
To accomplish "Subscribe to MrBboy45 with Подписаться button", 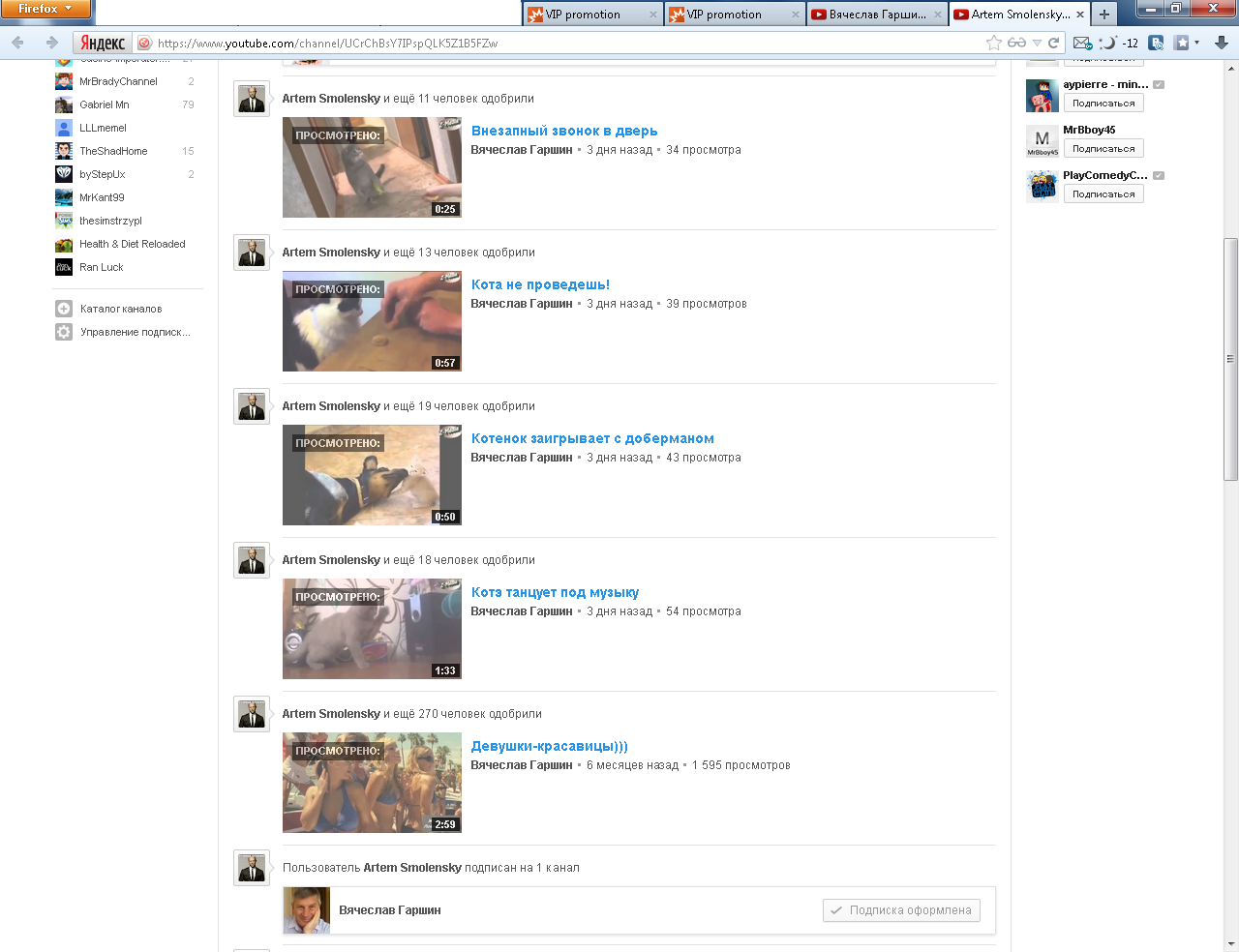I will [1103, 149].
